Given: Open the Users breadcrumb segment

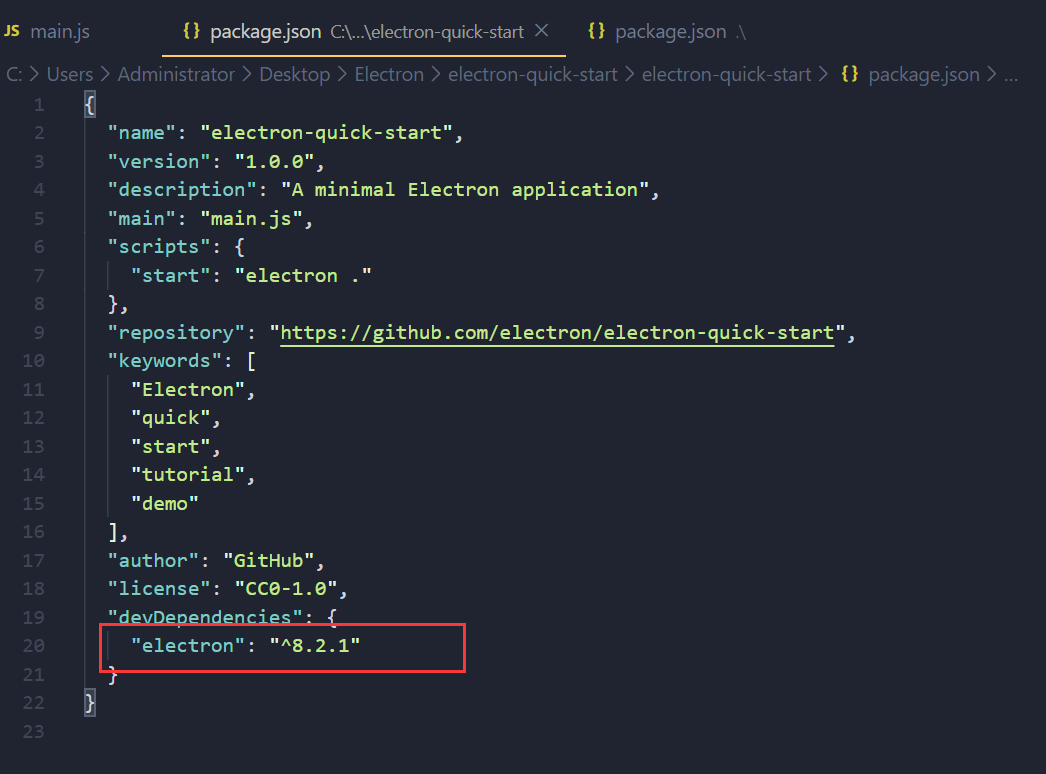Looking at the screenshot, I should tap(70, 74).
